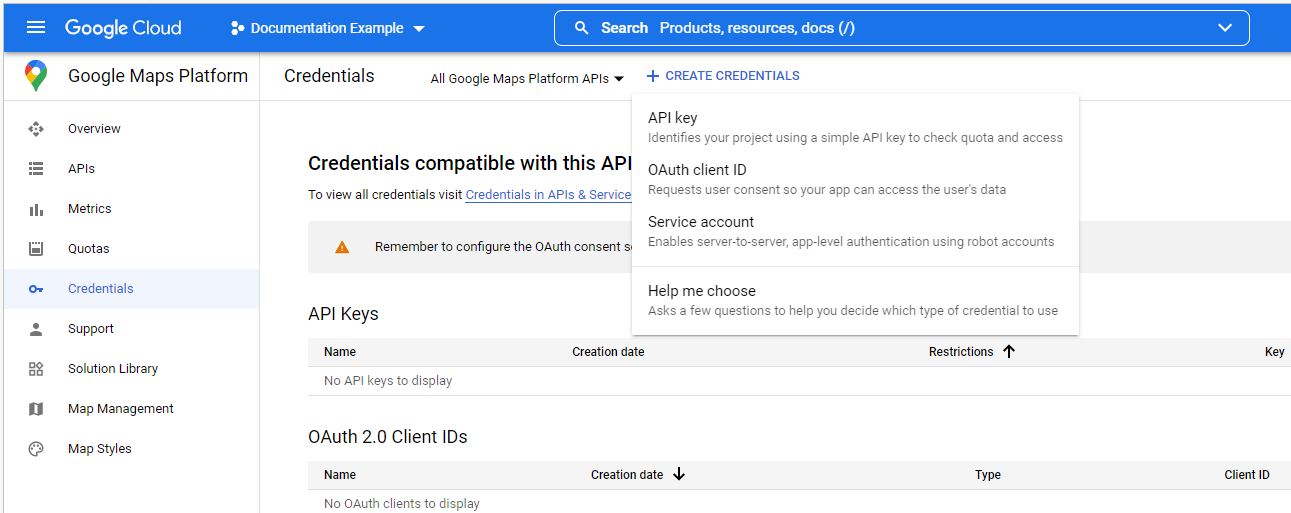The image size is (1291, 513).
Task: Choose OAuth client ID option
Action: (x=855, y=179)
